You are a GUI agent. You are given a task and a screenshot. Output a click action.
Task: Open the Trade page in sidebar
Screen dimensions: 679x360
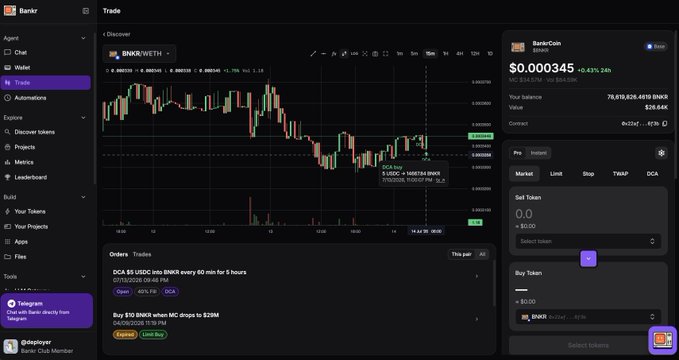(x=45, y=83)
